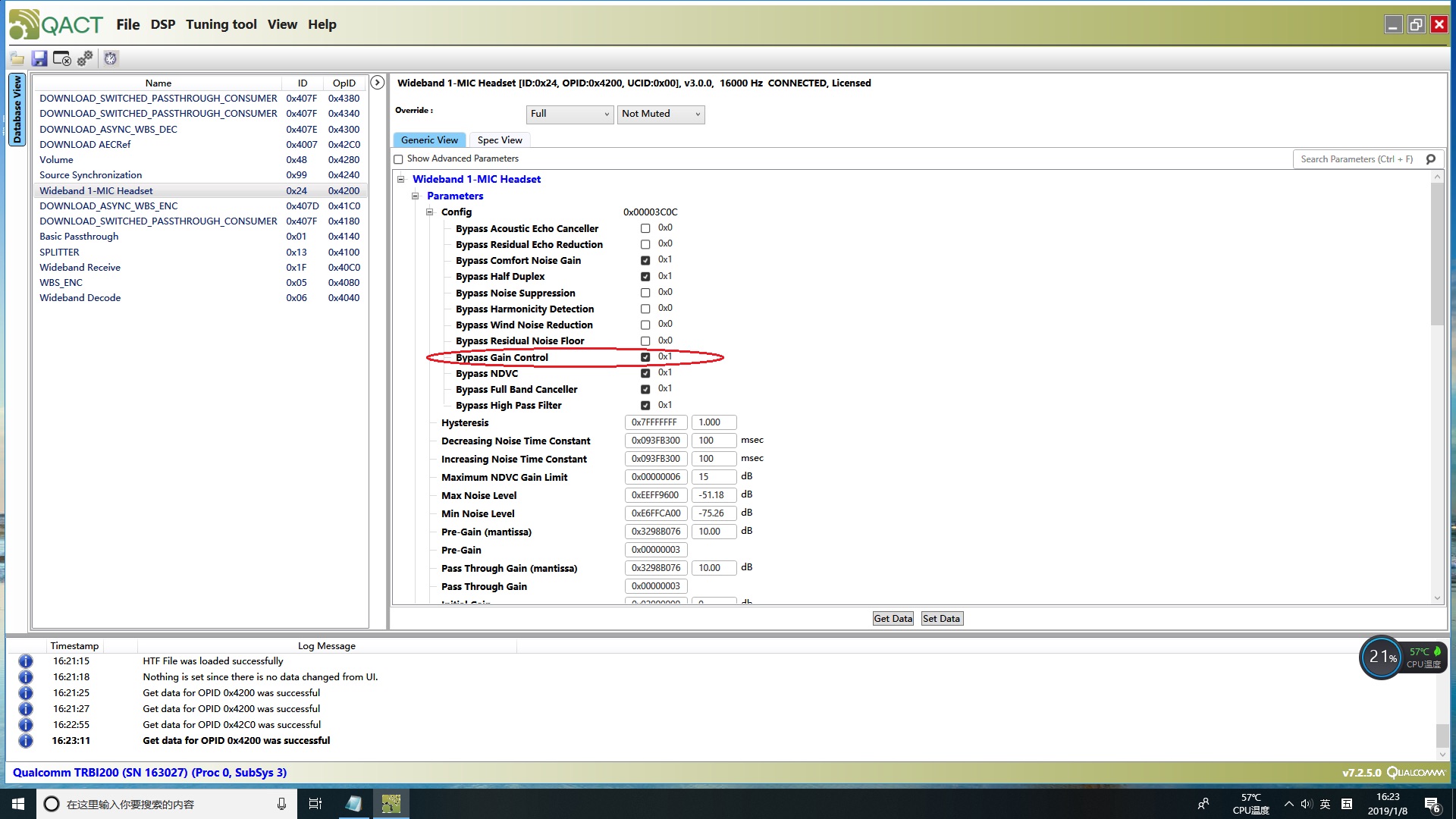Click the Set Data button
This screenshot has width=1456, height=819.
(x=941, y=619)
